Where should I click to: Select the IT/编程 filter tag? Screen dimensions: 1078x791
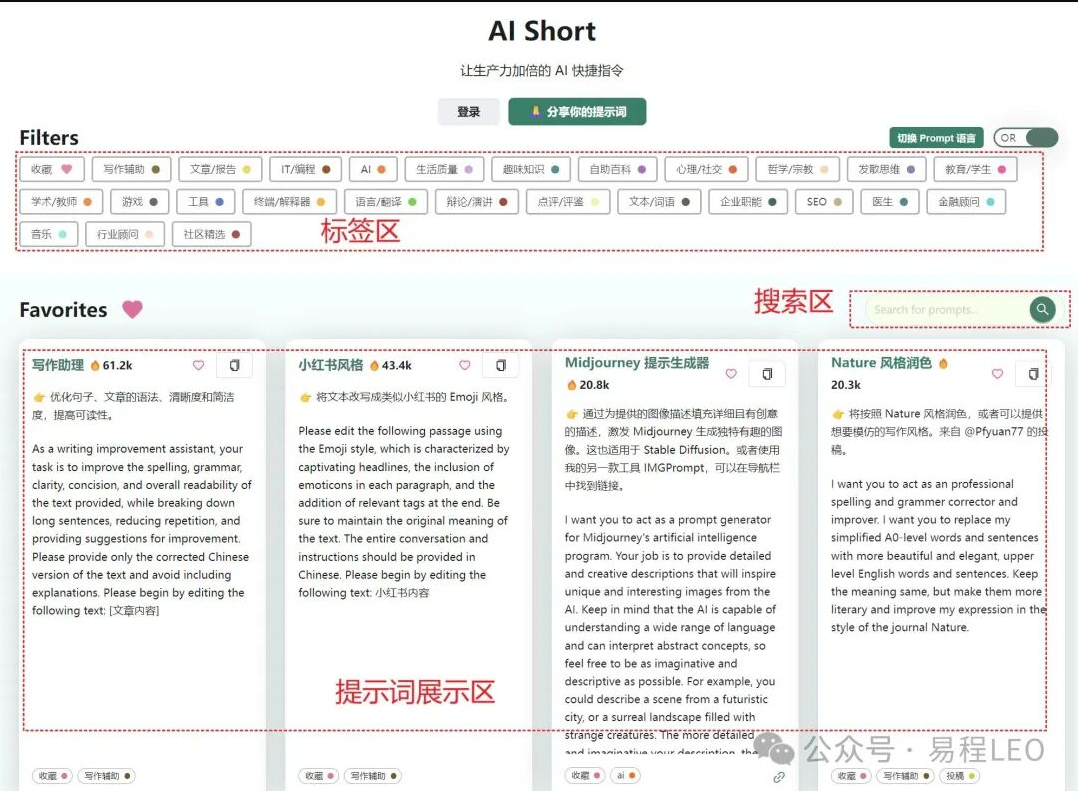305,170
